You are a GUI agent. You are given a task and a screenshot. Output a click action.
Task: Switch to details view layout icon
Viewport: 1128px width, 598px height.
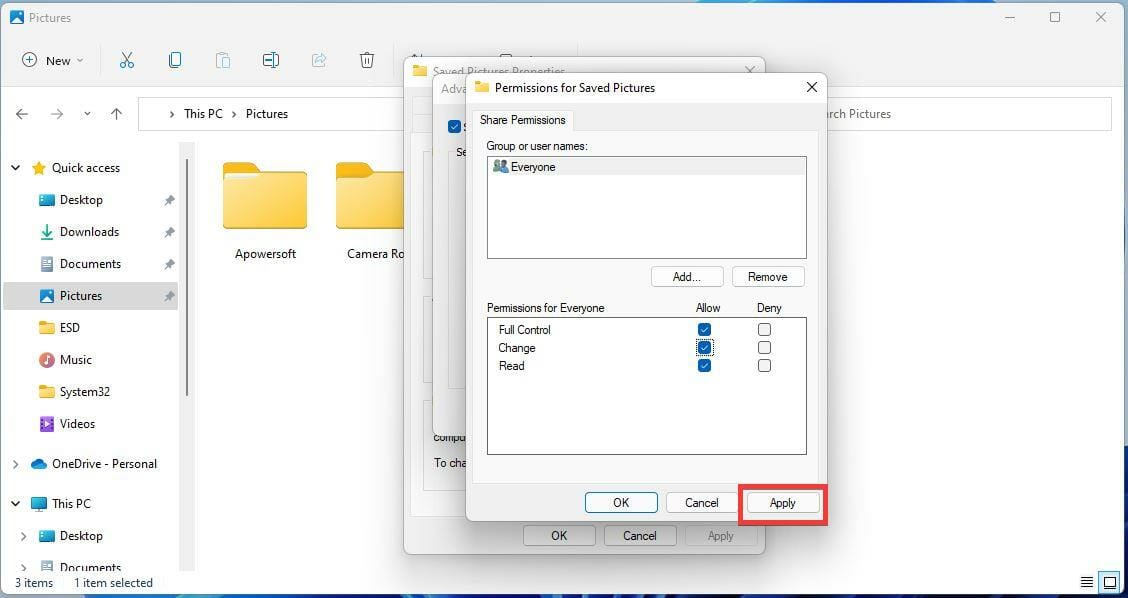click(x=1087, y=582)
